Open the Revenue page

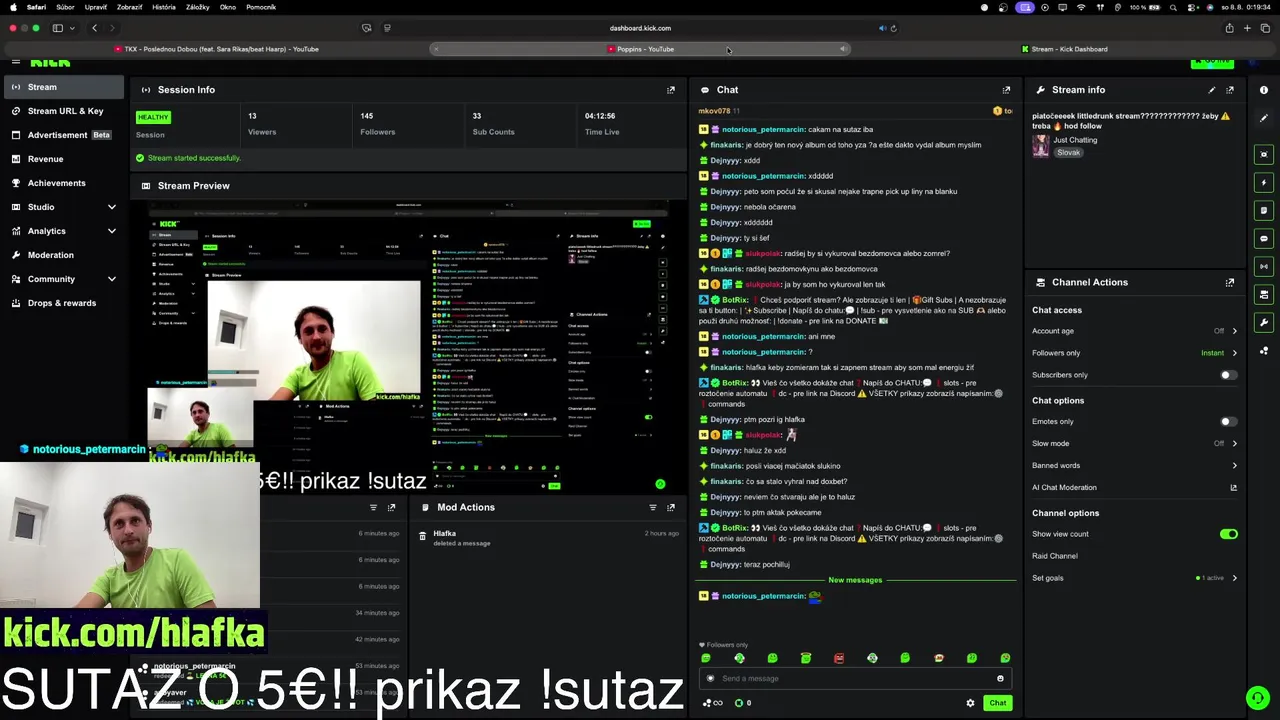tap(62, 159)
